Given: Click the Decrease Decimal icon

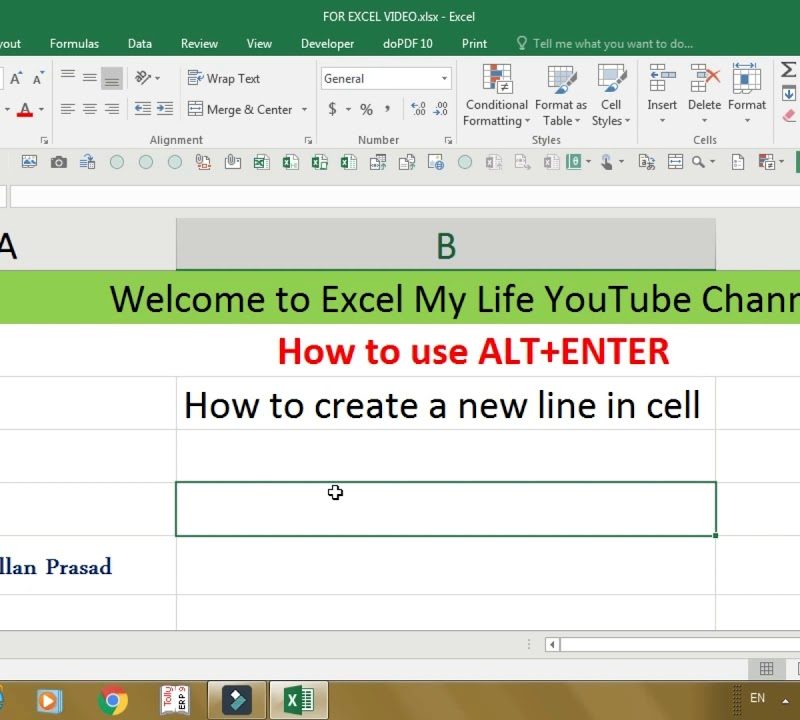Looking at the screenshot, I should pyautogui.click(x=441, y=109).
